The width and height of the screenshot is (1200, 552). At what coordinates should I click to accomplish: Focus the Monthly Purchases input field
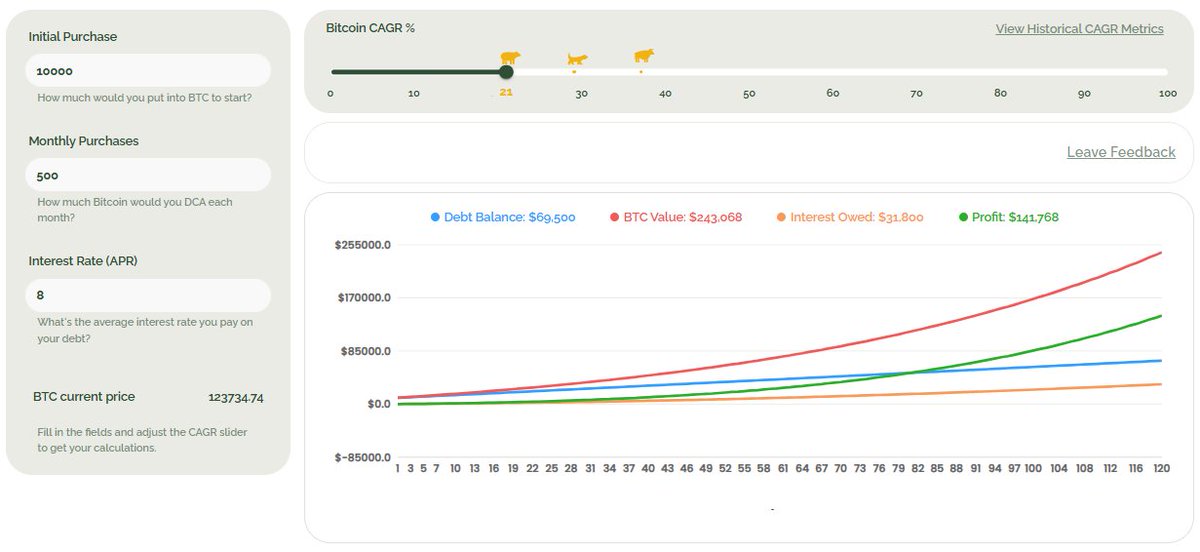point(148,175)
